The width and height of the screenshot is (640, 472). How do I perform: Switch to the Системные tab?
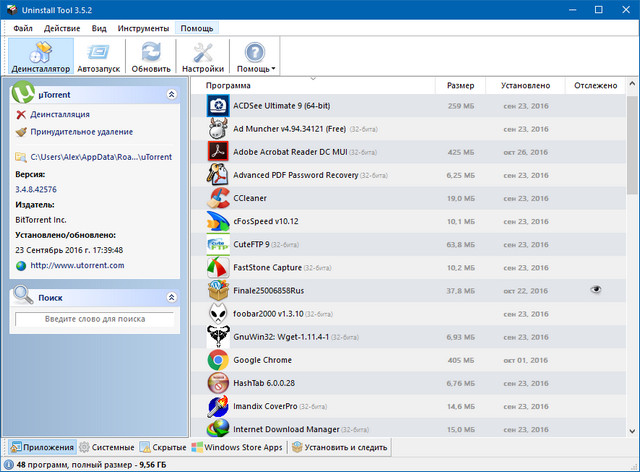click(109, 447)
